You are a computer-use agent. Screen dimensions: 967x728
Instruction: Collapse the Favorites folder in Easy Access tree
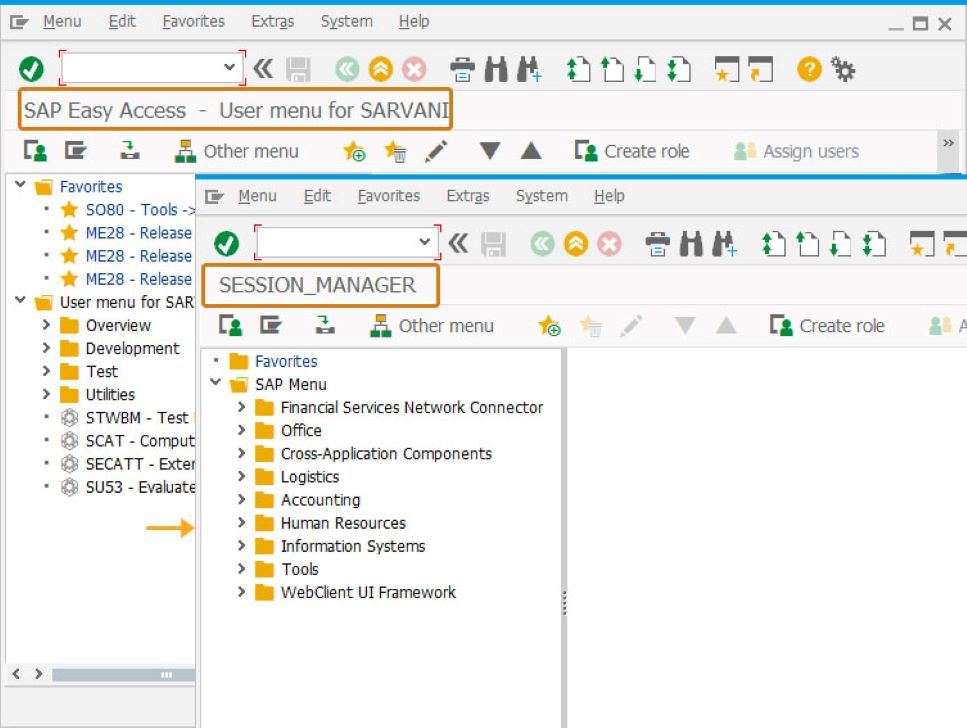(20, 184)
